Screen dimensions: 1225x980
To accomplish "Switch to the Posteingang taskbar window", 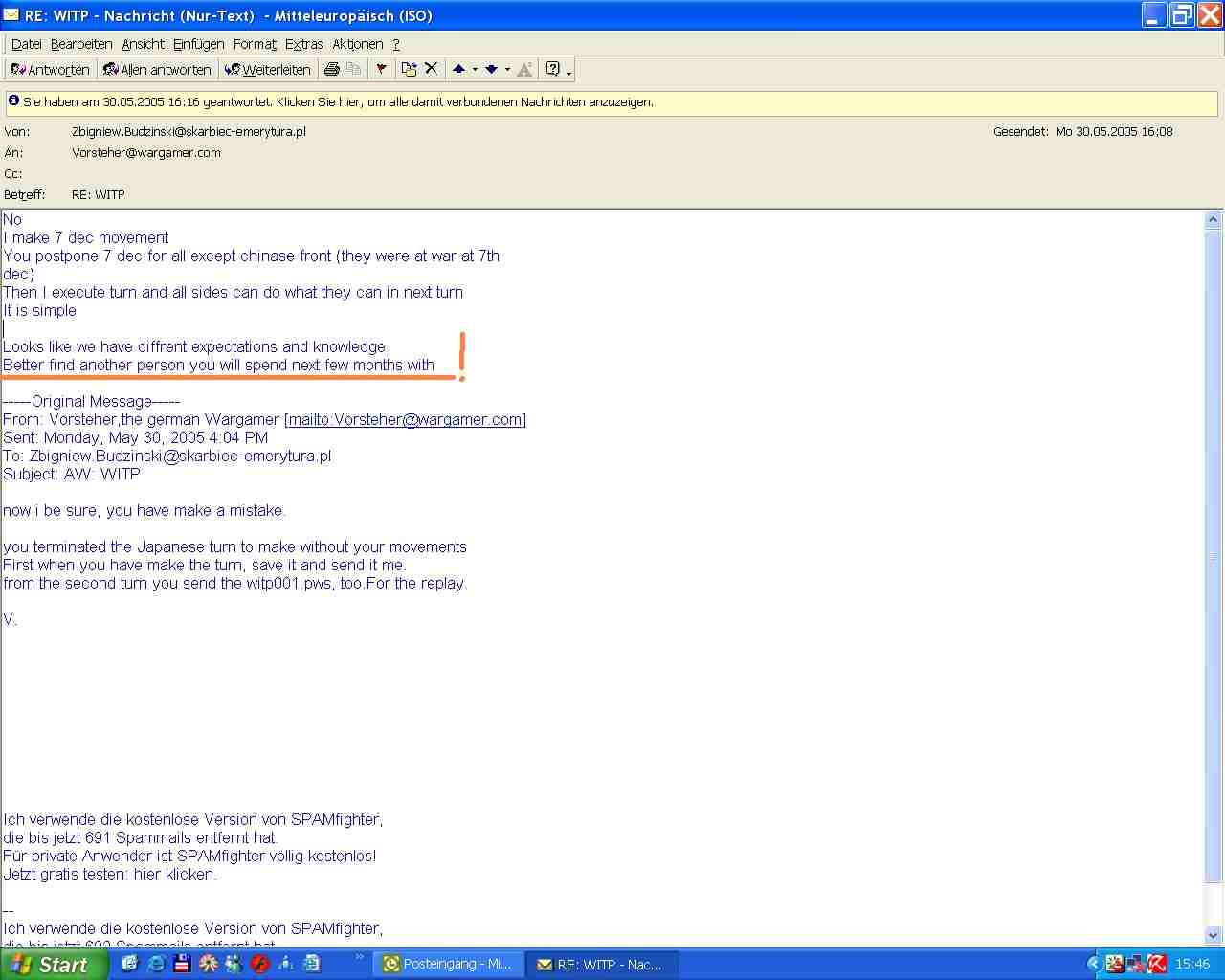I will click(x=449, y=965).
